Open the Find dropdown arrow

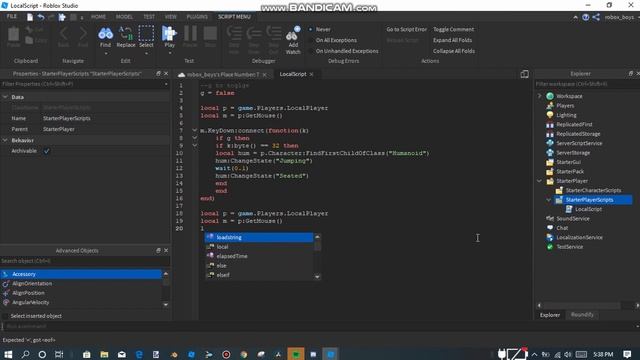[106, 53]
